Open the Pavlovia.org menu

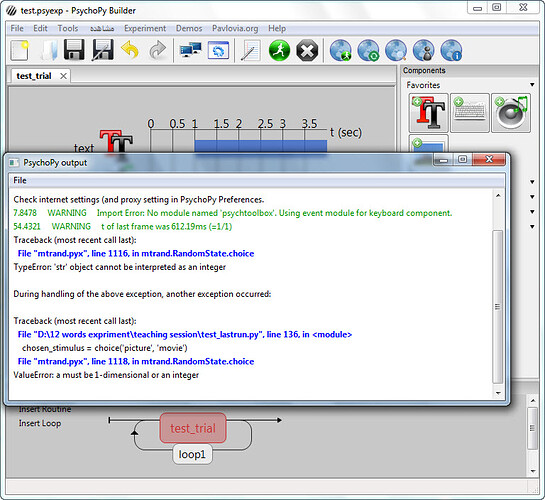tap(235, 28)
